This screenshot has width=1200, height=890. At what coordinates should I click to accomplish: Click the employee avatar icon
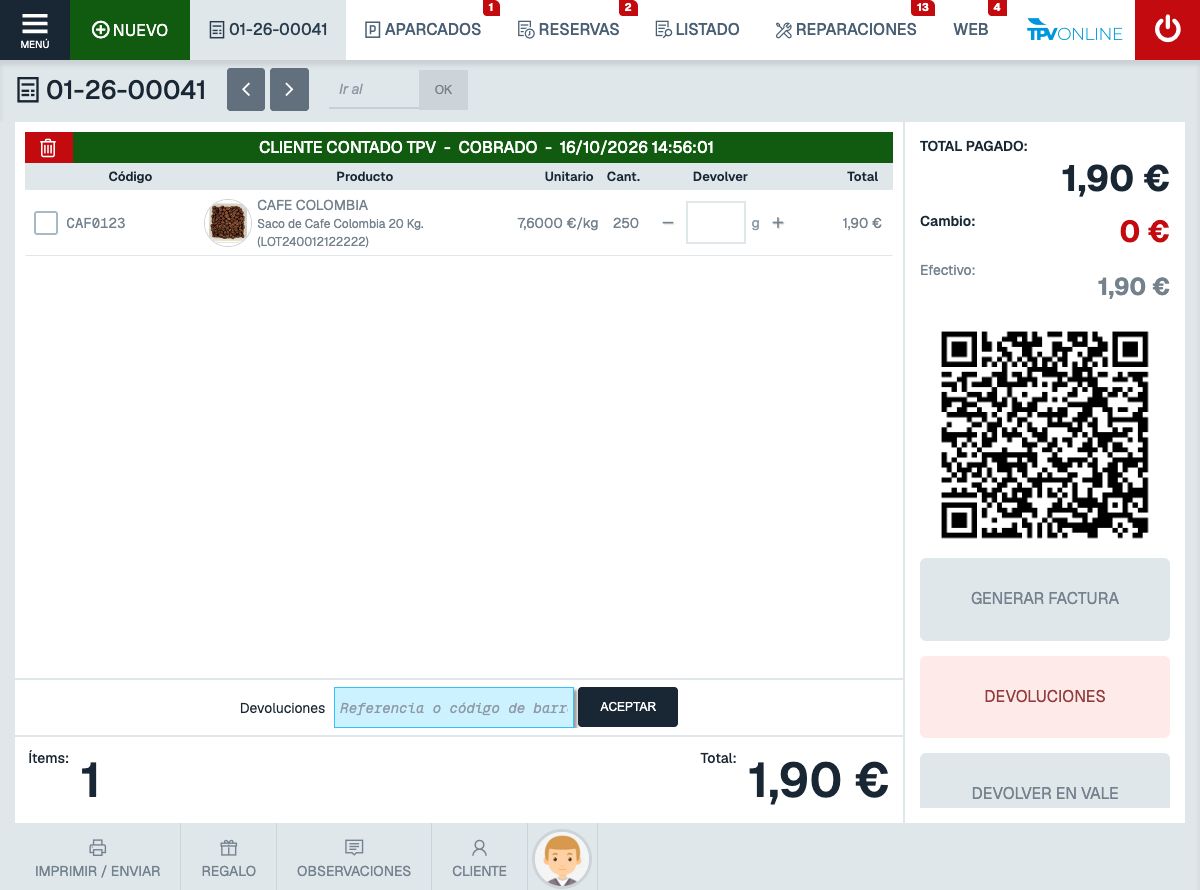562,858
